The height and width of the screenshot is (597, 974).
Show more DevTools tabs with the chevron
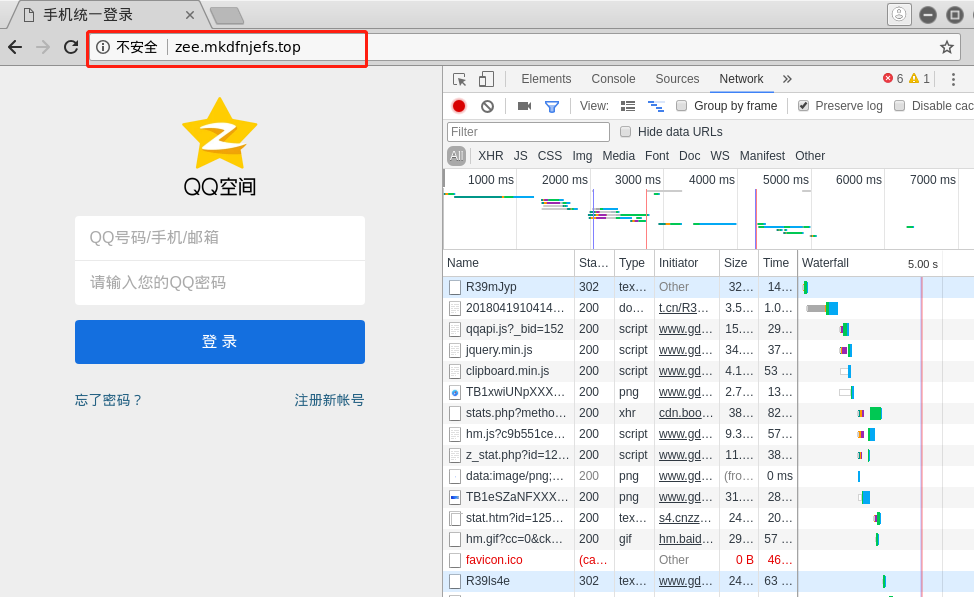coord(787,79)
